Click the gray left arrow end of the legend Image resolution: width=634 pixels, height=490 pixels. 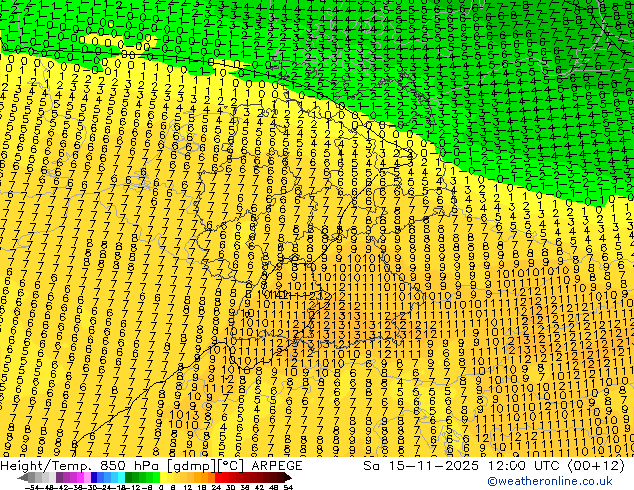coord(23,477)
